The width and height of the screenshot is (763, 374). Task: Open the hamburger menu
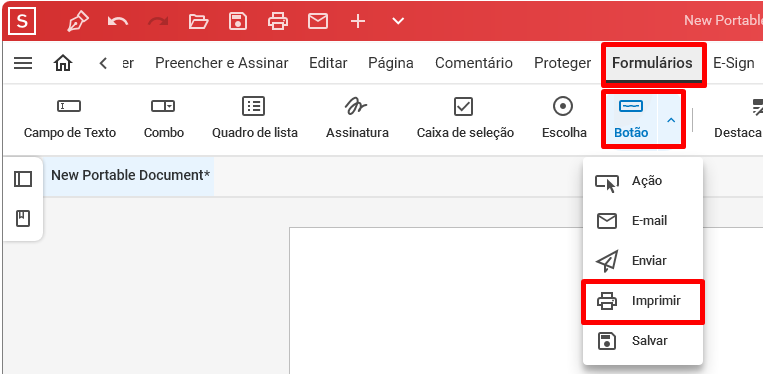(x=23, y=63)
